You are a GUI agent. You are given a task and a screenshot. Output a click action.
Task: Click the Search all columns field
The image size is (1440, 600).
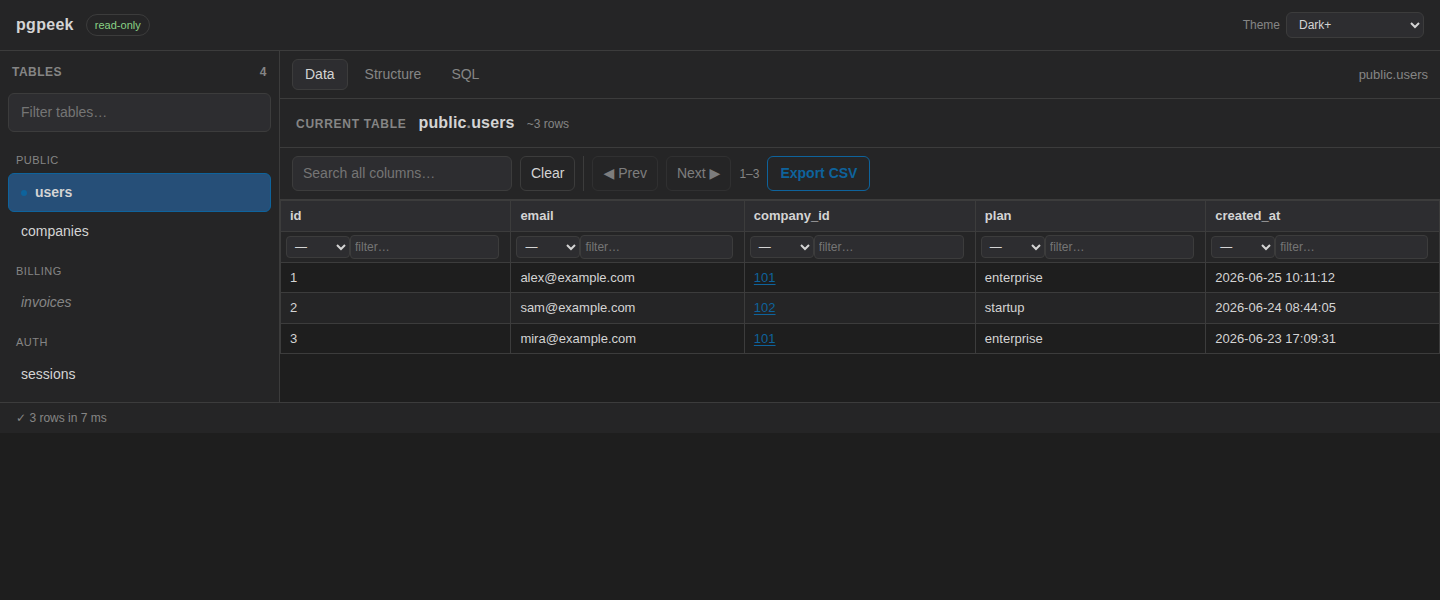(x=402, y=173)
